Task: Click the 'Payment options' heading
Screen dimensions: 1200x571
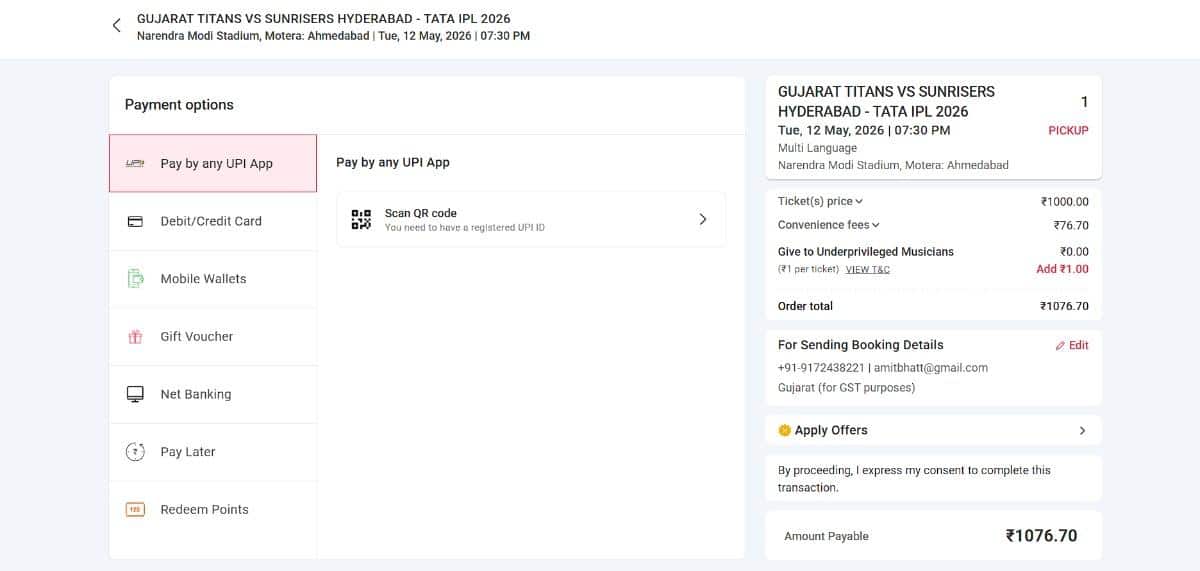Action: coord(179,105)
